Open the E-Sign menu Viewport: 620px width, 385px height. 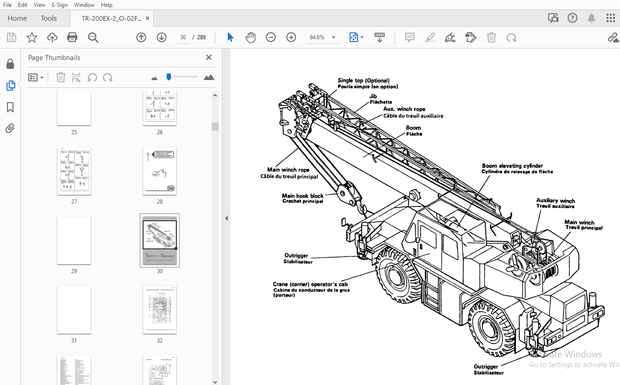pos(59,5)
